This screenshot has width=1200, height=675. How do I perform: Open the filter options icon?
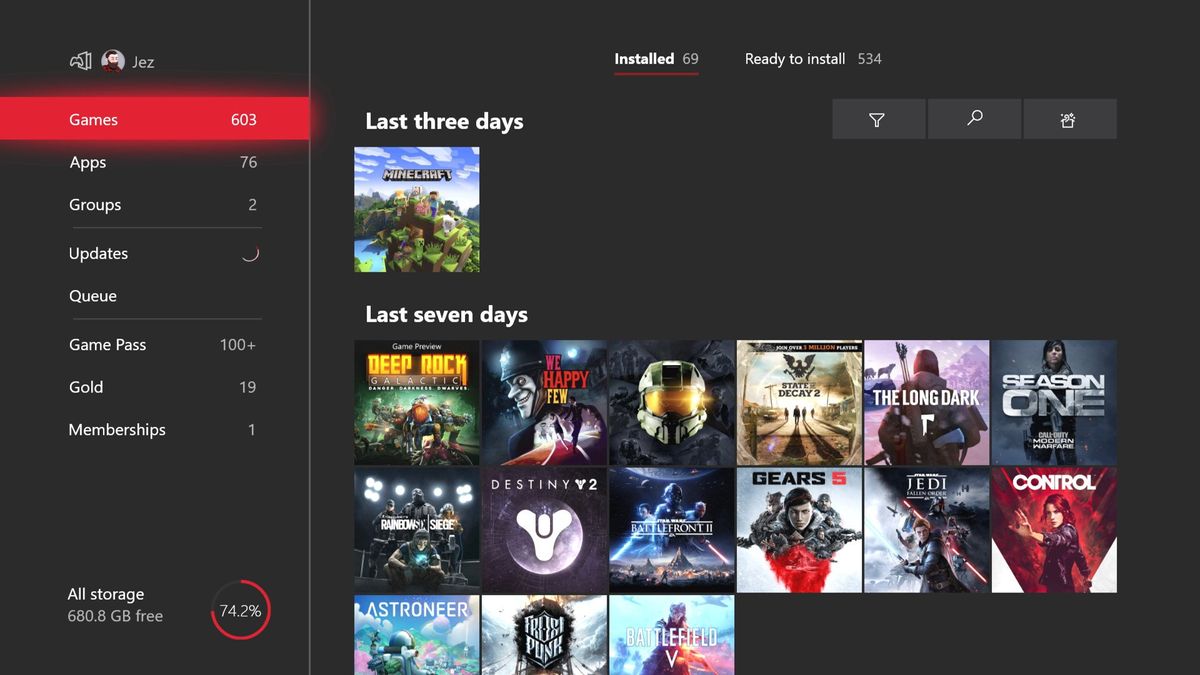coord(878,118)
